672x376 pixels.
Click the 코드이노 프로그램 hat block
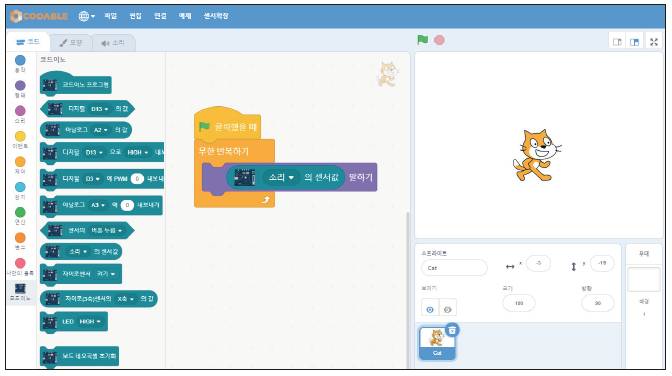coord(76,84)
